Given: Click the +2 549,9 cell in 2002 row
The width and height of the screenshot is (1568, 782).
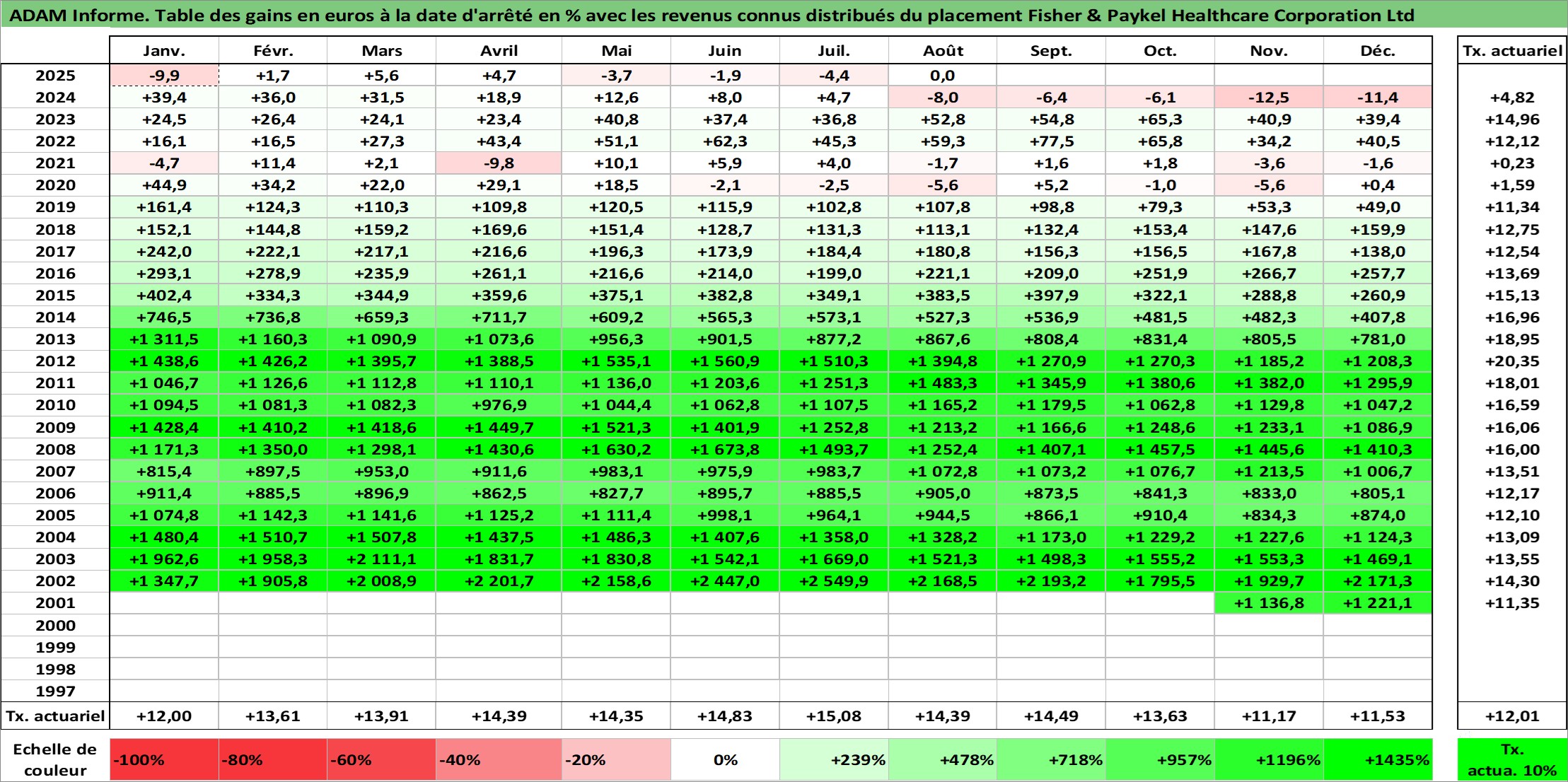Looking at the screenshot, I should [x=834, y=581].
